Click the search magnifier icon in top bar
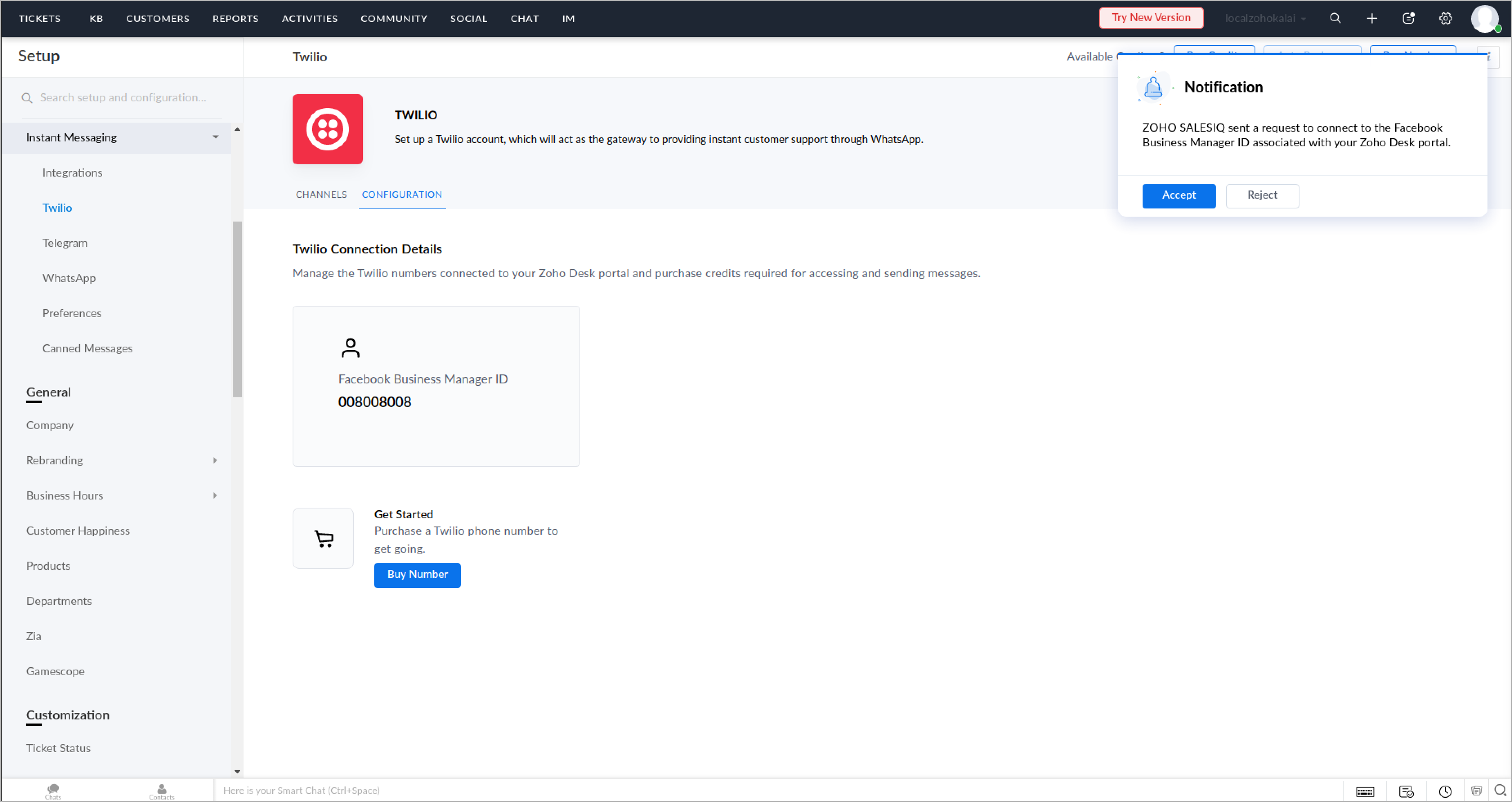The height and width of the screenshot is (802, 1512). click(x=1335, y=18)
